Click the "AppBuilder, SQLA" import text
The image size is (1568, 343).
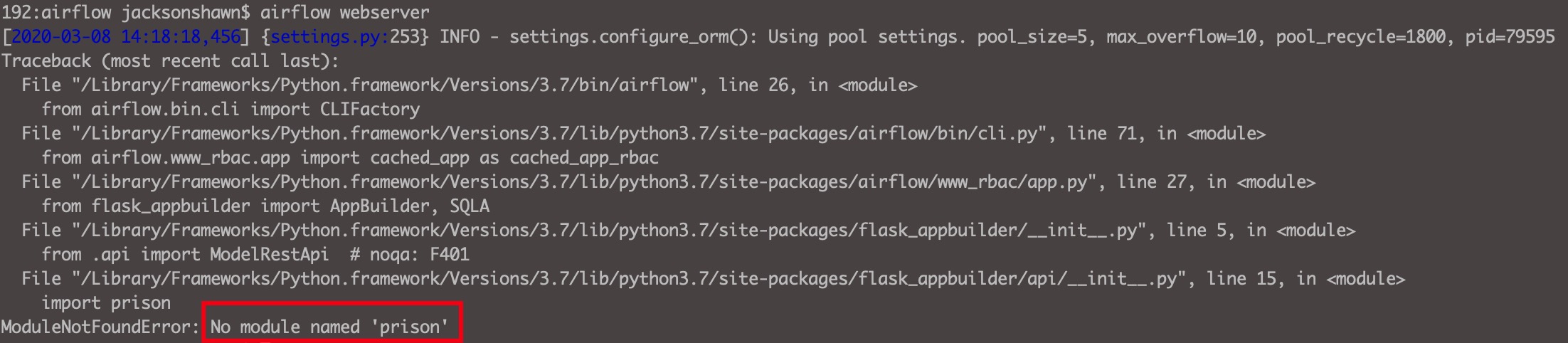point(409,206)
